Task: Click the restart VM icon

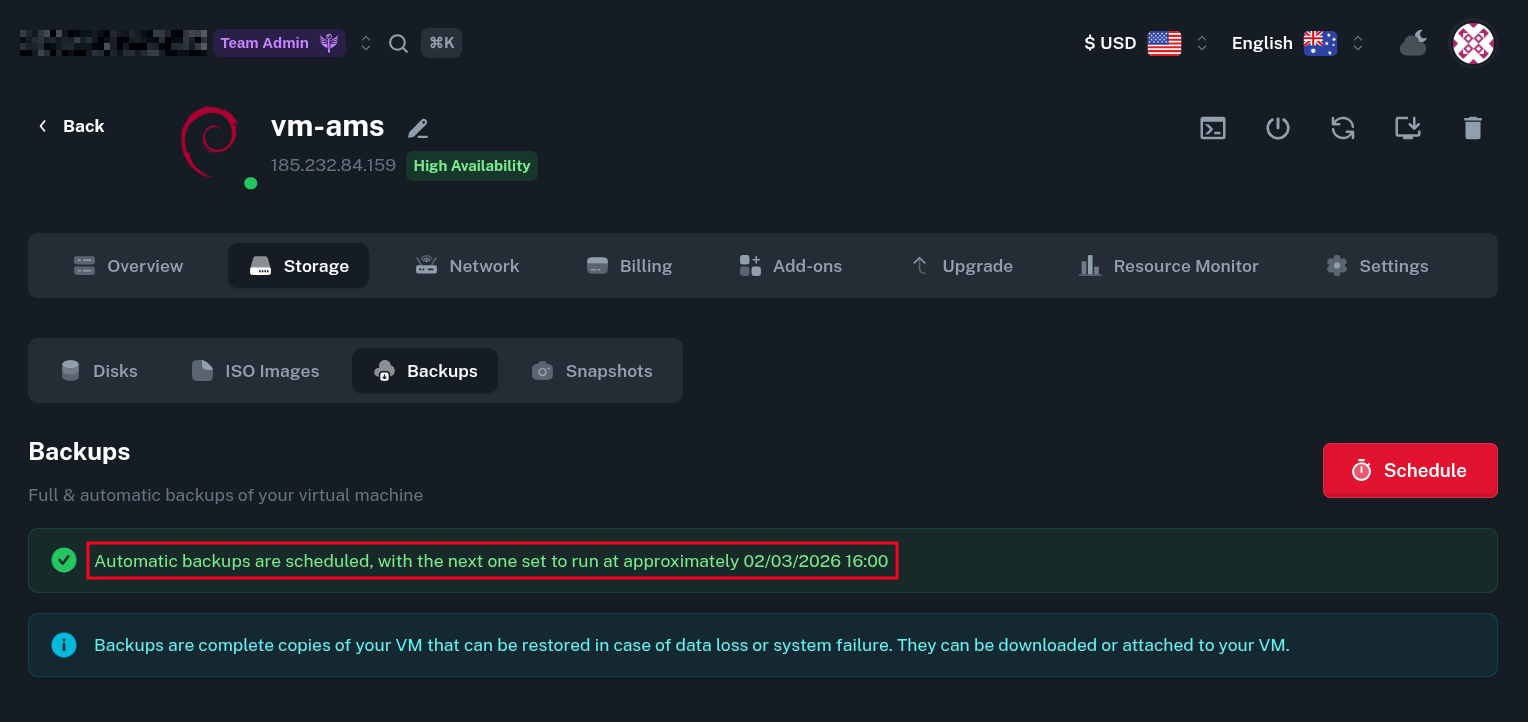Action: (x=1343, y=128)
